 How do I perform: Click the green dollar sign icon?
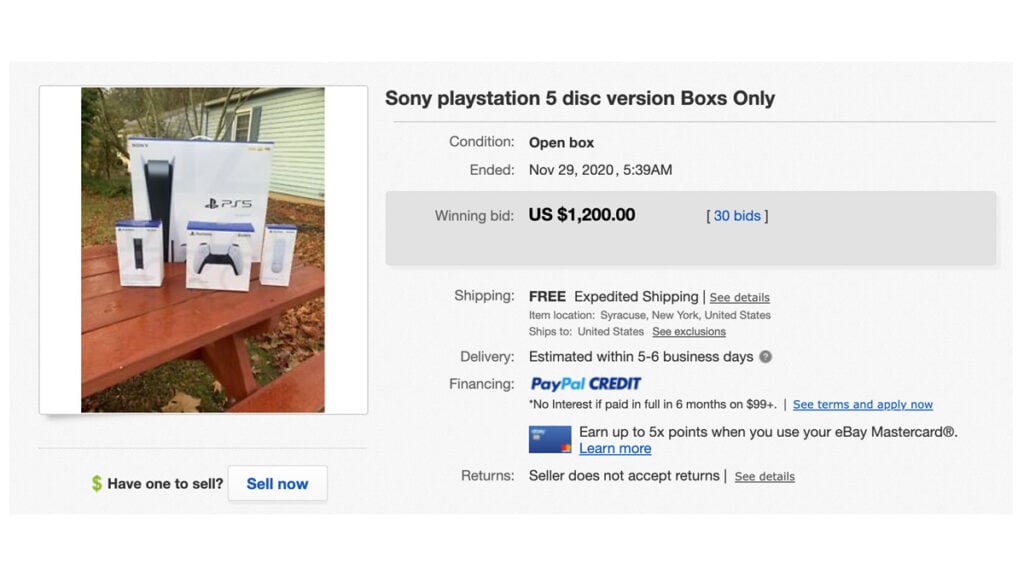[96, 484]
